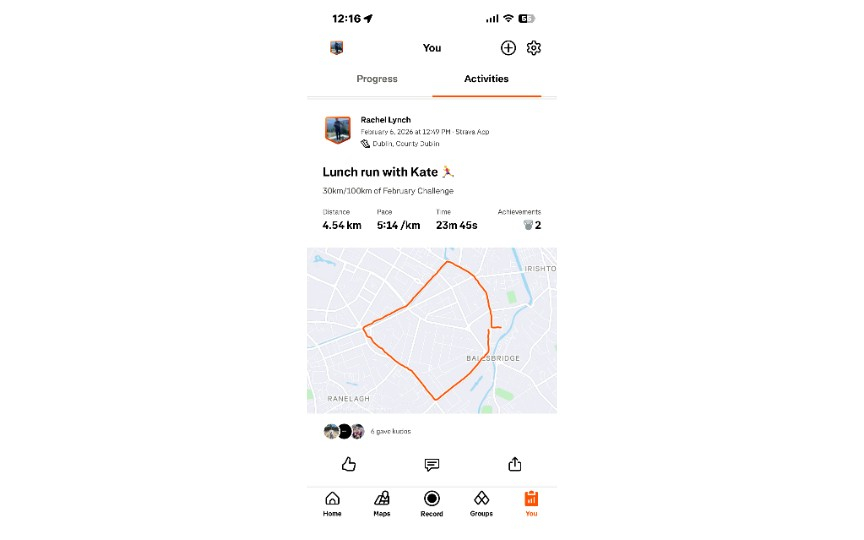Give kudos with the thumbs-up icon
The width and height of the screenshot is (864, 540).
click(x=348, y=464)
